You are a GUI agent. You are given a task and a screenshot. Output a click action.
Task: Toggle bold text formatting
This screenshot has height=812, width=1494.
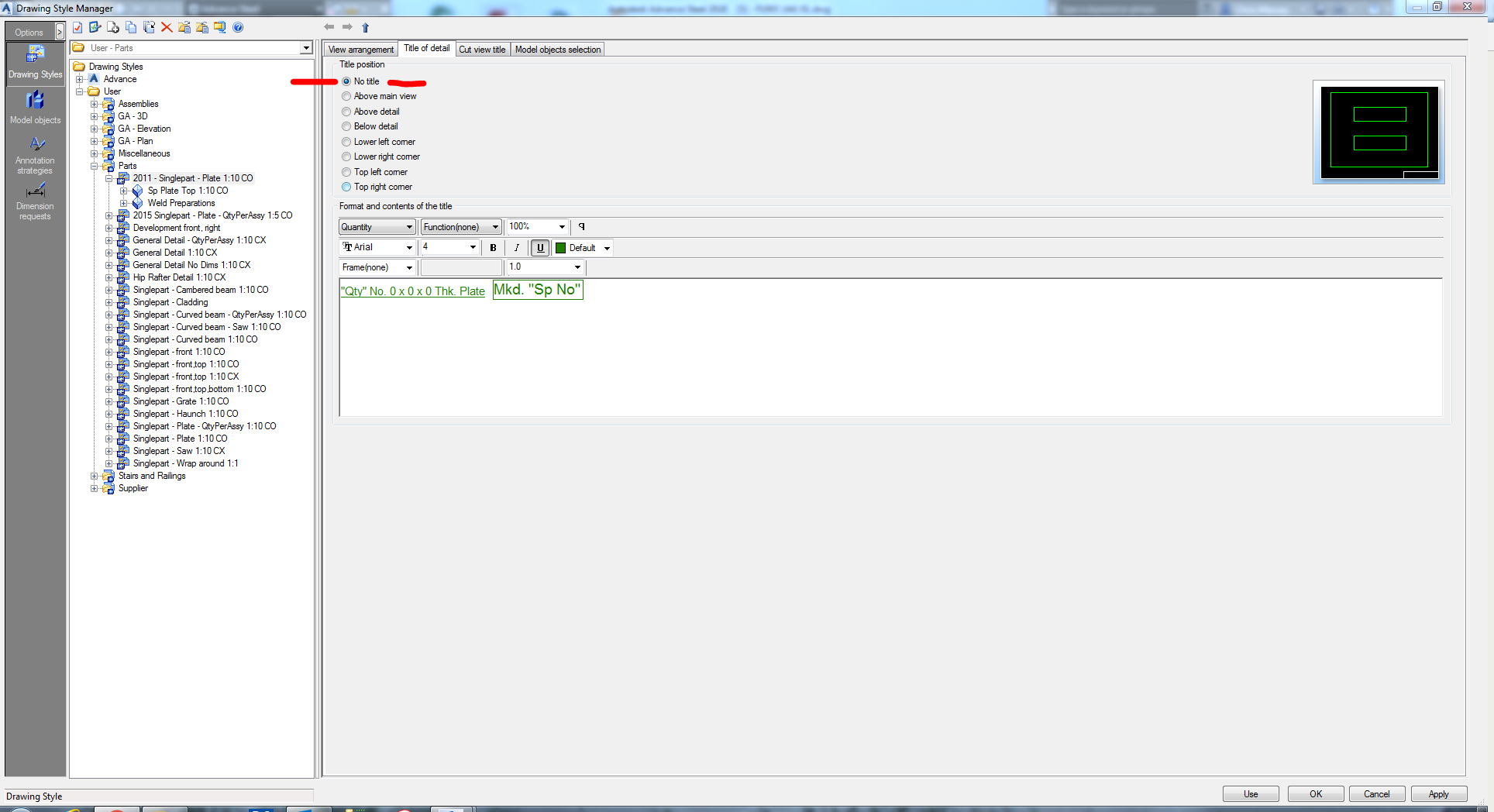493,248
